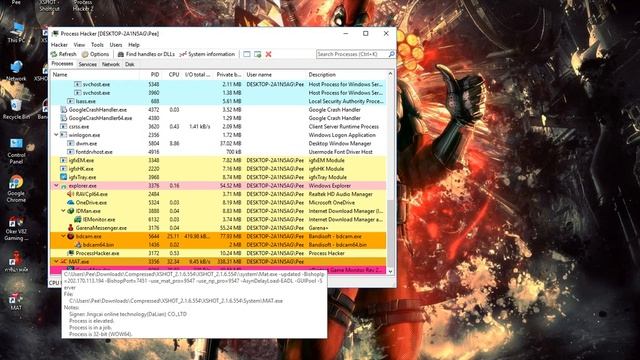Image resolution: width=640 pixels, height=360 pixels.
Task: Sort by Private bytes column header
Action: click(228, 75)
